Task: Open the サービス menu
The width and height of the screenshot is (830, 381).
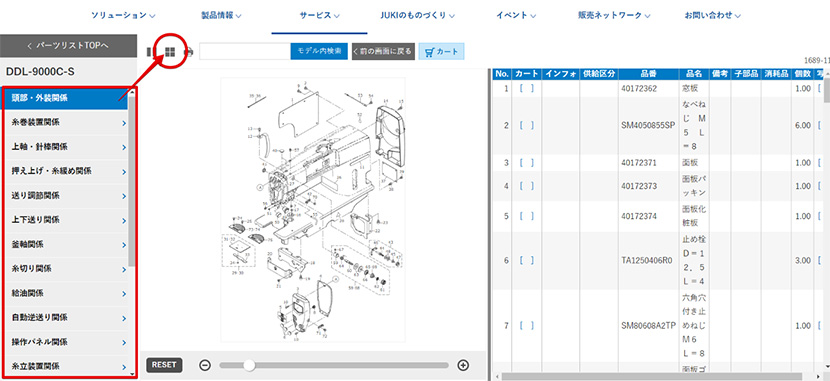Action: (x=319, y=15)
